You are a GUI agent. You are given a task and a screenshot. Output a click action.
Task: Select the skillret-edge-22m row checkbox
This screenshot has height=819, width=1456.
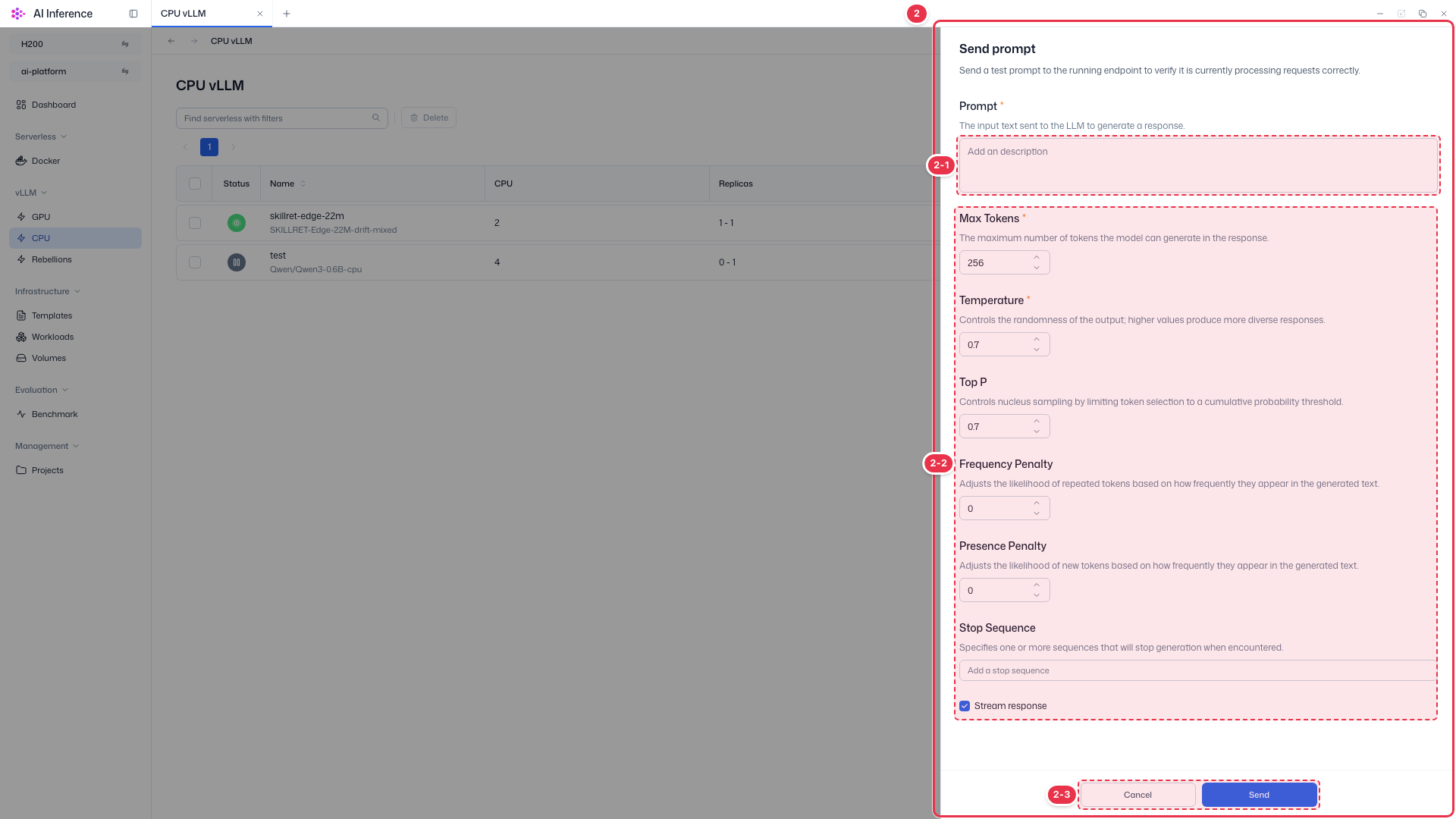pyautogui.click(x=195, y=223)
